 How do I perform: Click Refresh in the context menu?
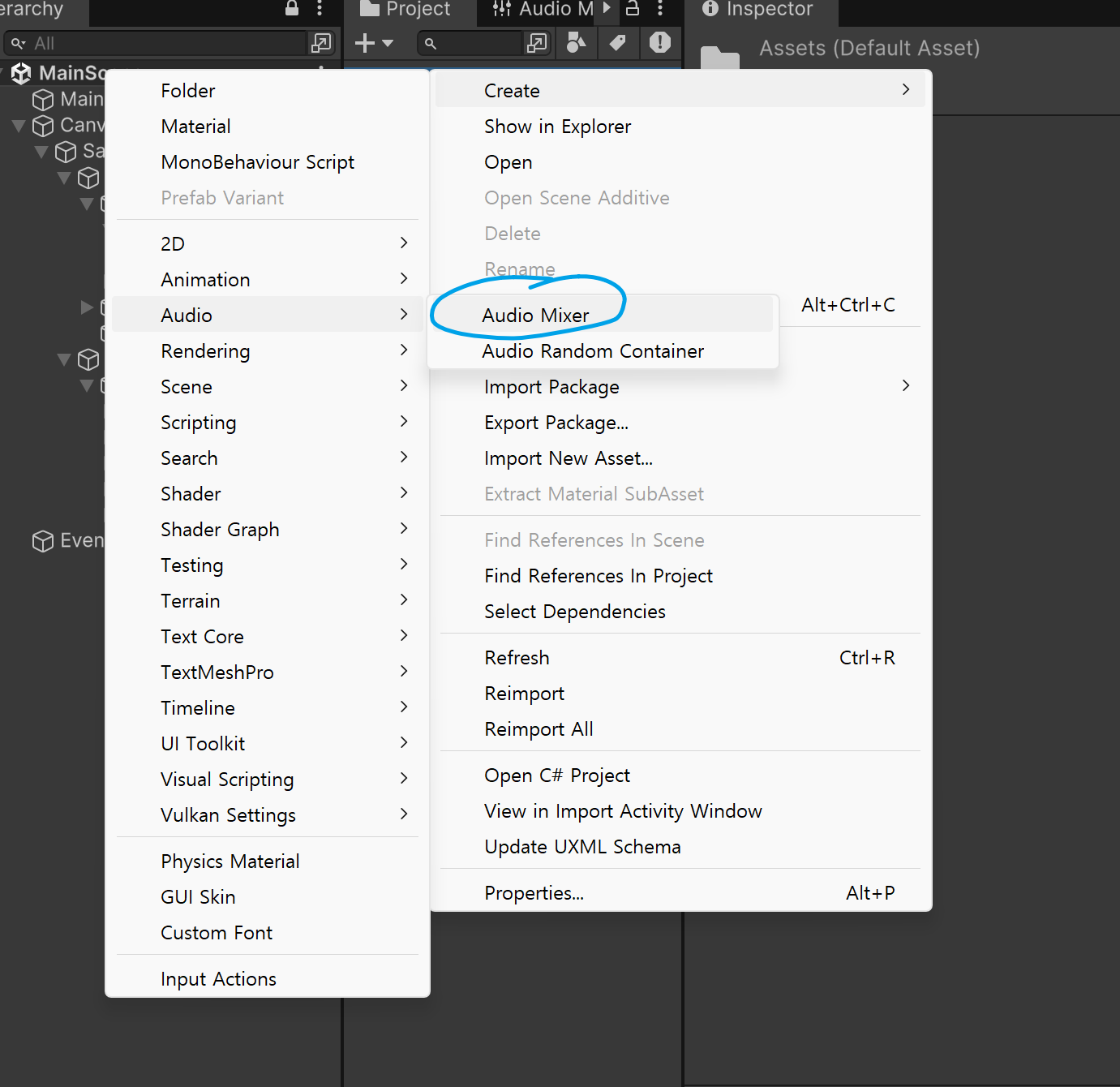680,657
